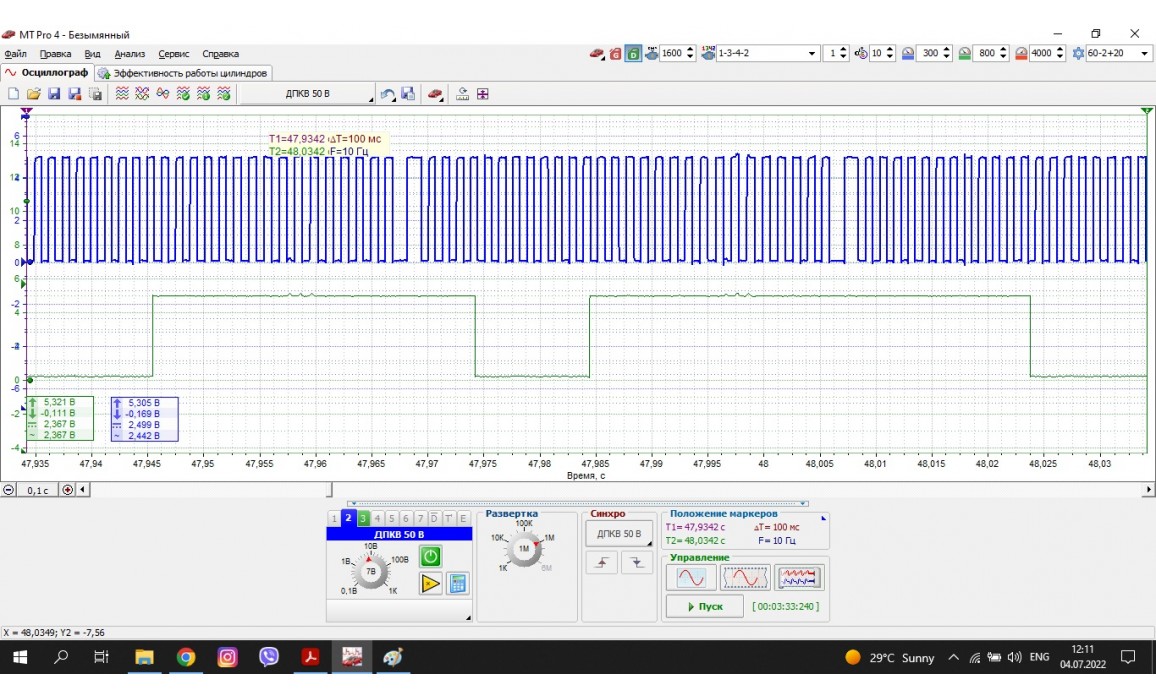Open the 60-2+20 crank pattern dropdown
1156x700 pixels.
click(1145, 54)
